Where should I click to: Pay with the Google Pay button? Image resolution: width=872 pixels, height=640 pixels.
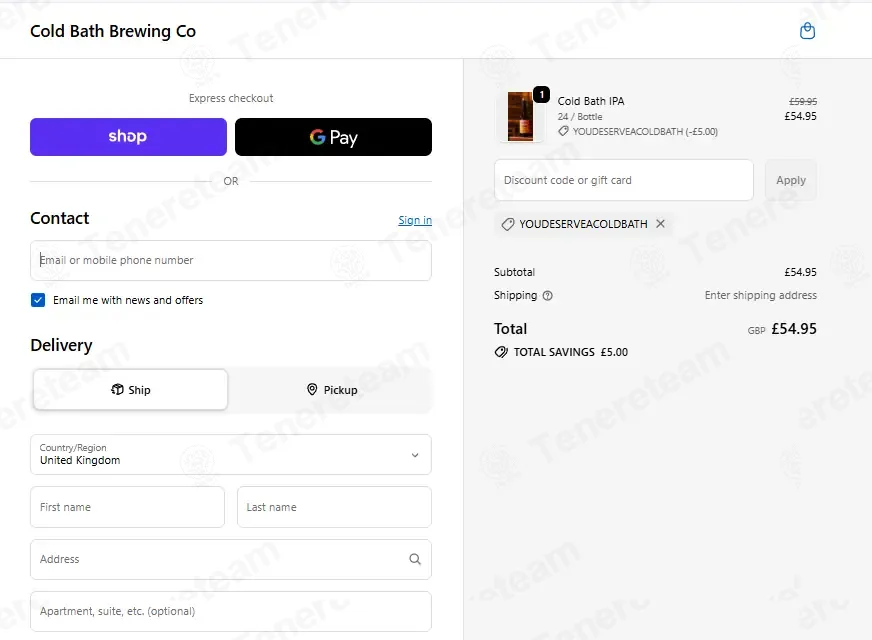333,137
